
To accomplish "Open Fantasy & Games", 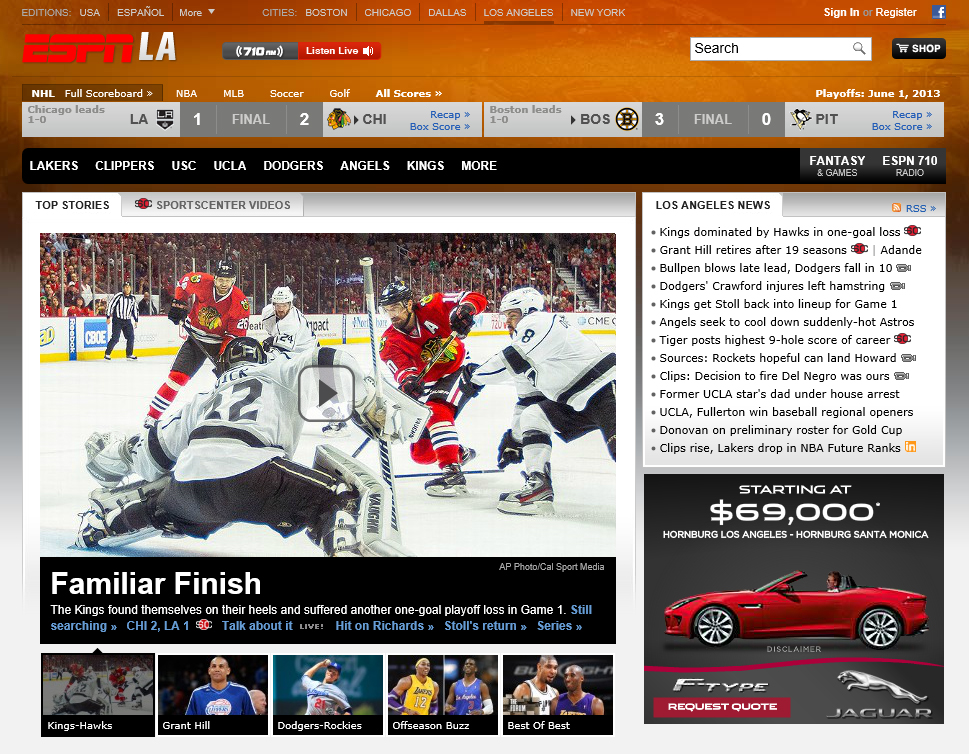I will [x=837, y=166].
